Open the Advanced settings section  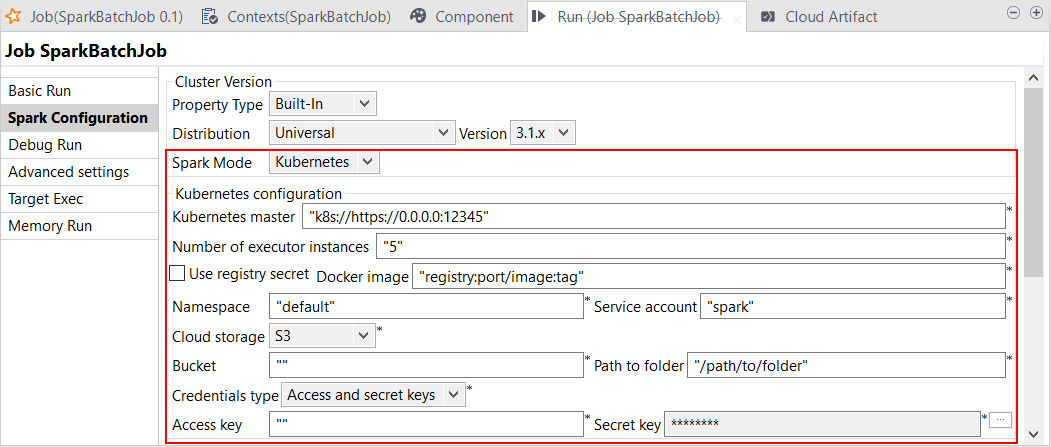pyautogui.click(x=68, y=172)
